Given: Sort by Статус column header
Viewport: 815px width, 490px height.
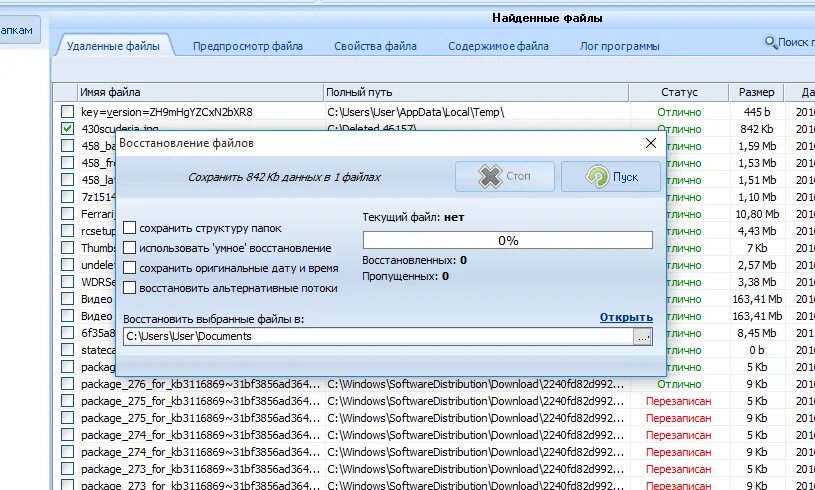Looking at the screenshot, I should coord(679,92).
